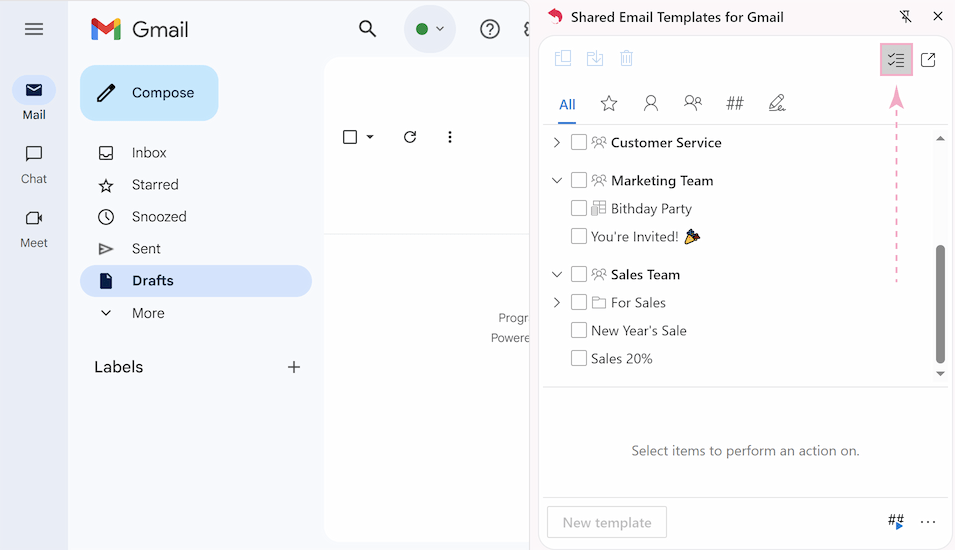Screen dimensions: 955x550
Task: Collapse the Sales Team group
Action: [557, 274]
